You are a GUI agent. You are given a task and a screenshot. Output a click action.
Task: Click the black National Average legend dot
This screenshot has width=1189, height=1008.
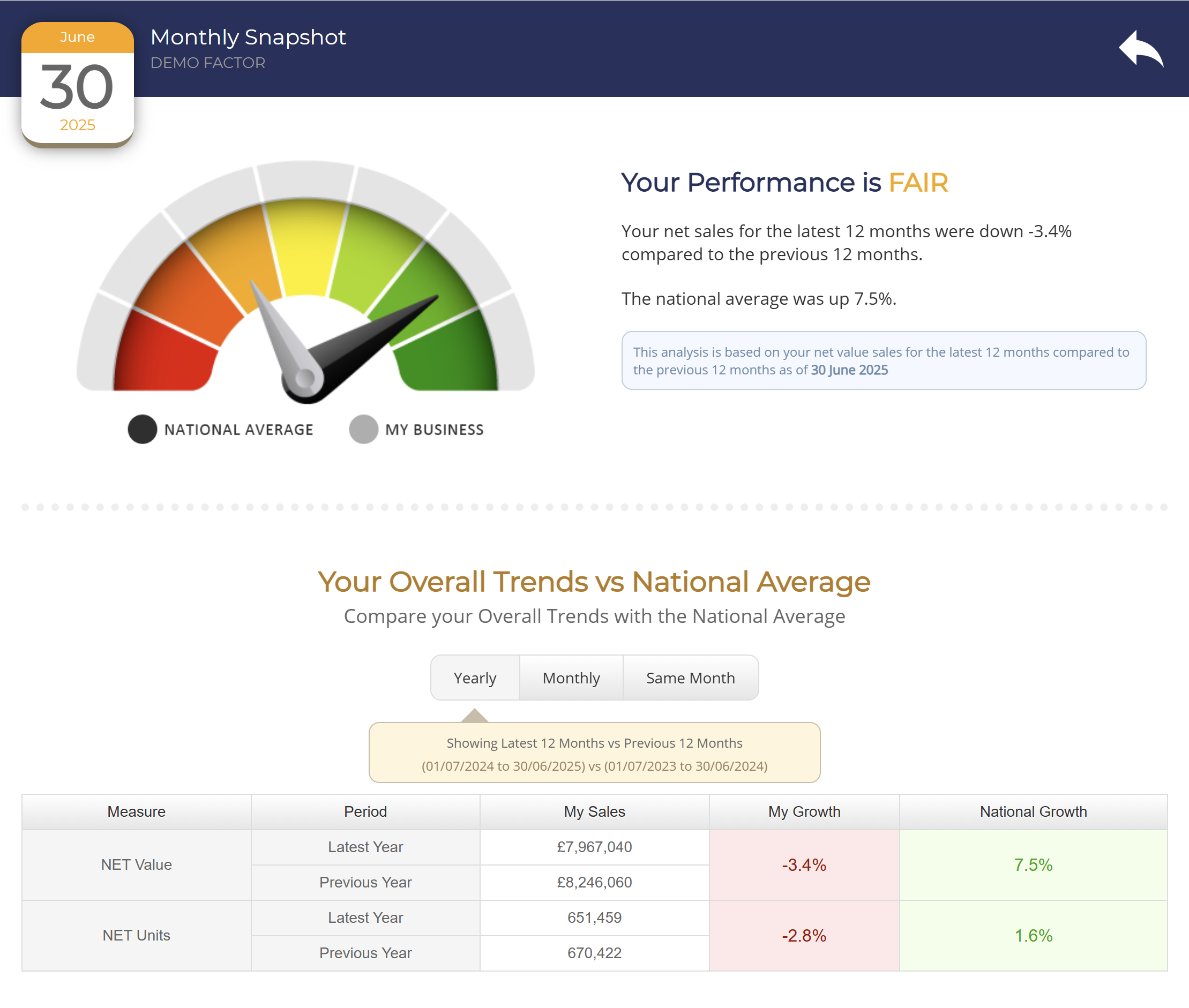tap(143, 429)
